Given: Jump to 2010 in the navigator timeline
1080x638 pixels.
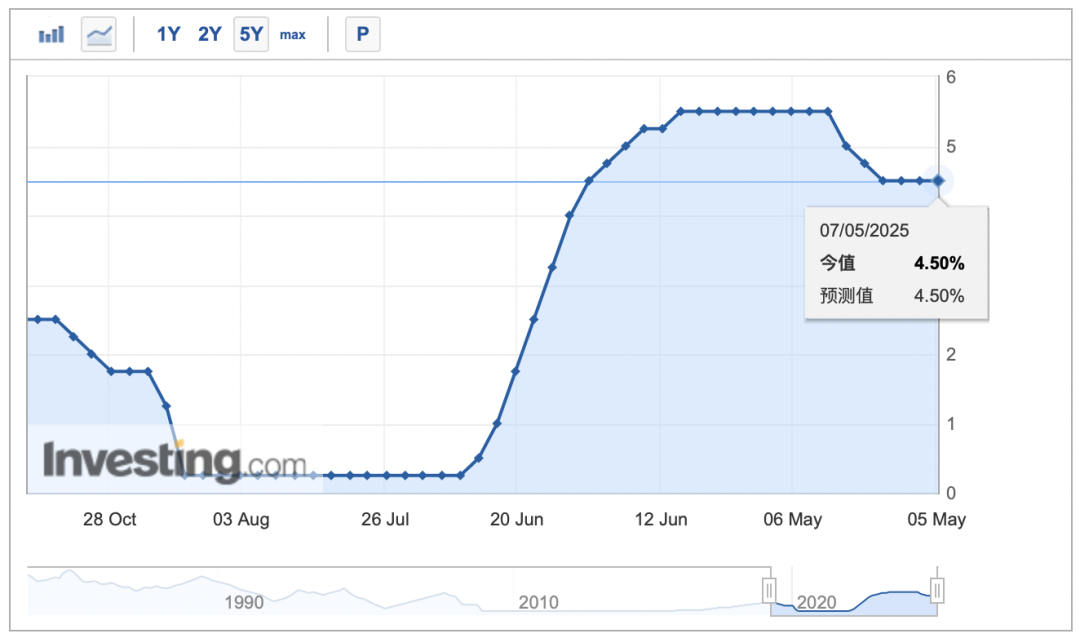Looking at the screenshot, I should click(538, 602).
